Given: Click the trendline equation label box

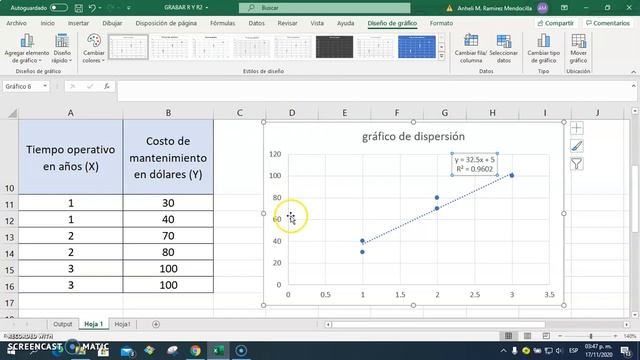Looking at the screenshot, I should 474,164.
